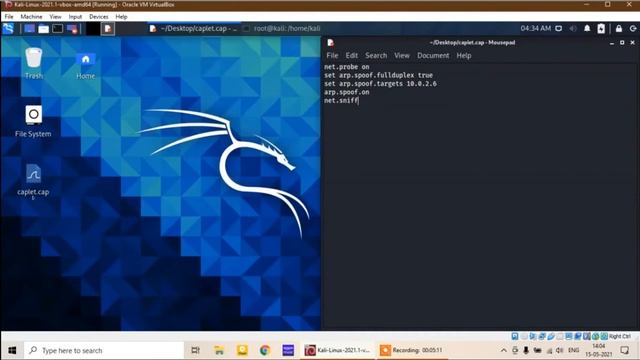Open the Kali applications menu icon

pyautogui.click(x=8, y=29)
